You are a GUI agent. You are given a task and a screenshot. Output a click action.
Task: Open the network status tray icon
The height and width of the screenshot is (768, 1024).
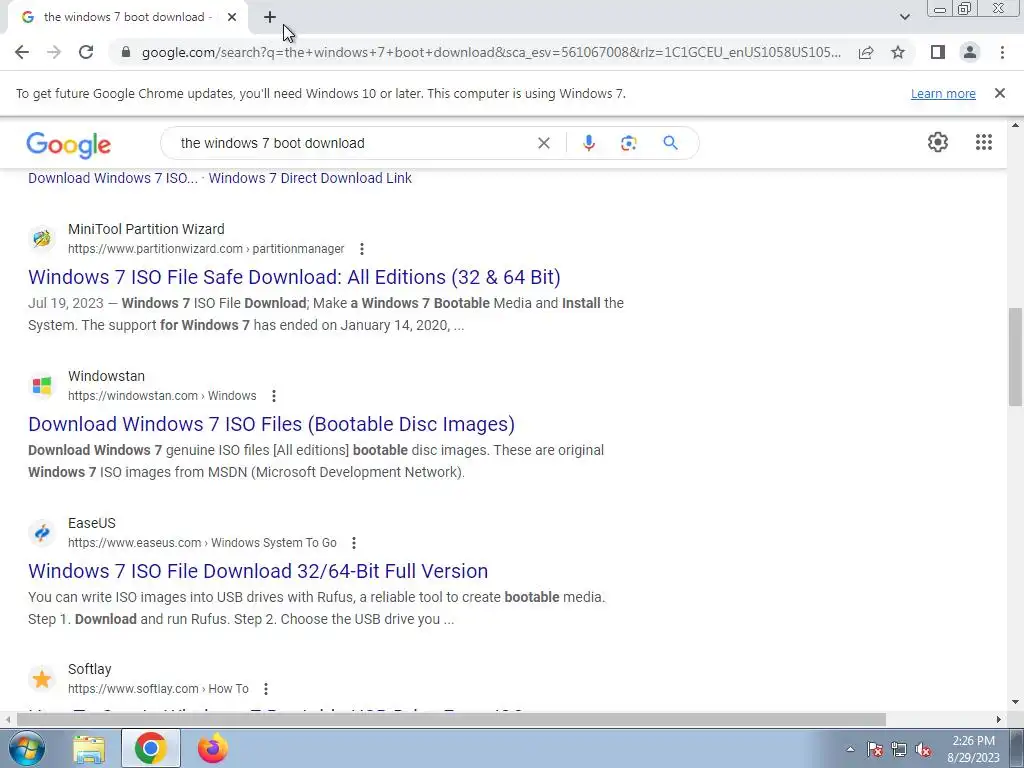(899, 749)
